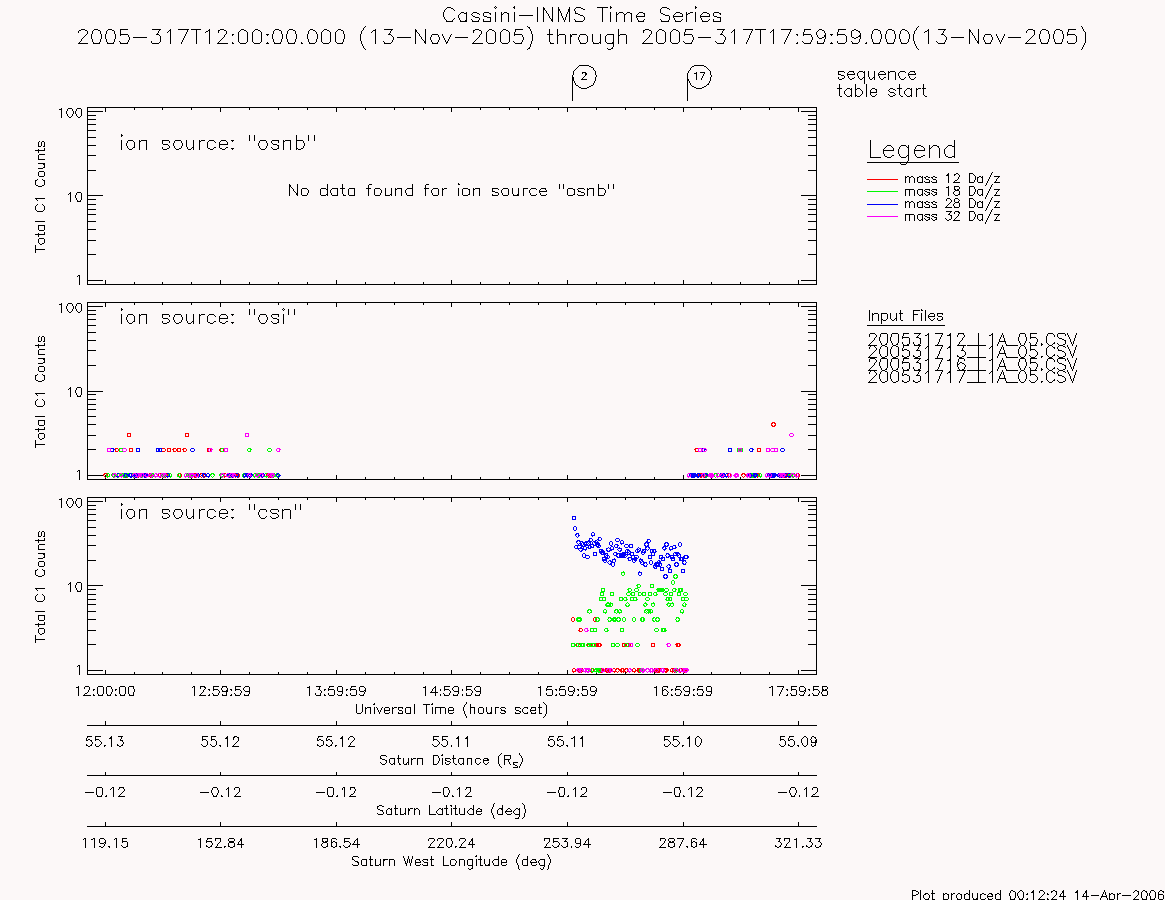Select the blue mass 28 Da/z legend line
1165x900 pixels.
[883, 204]
